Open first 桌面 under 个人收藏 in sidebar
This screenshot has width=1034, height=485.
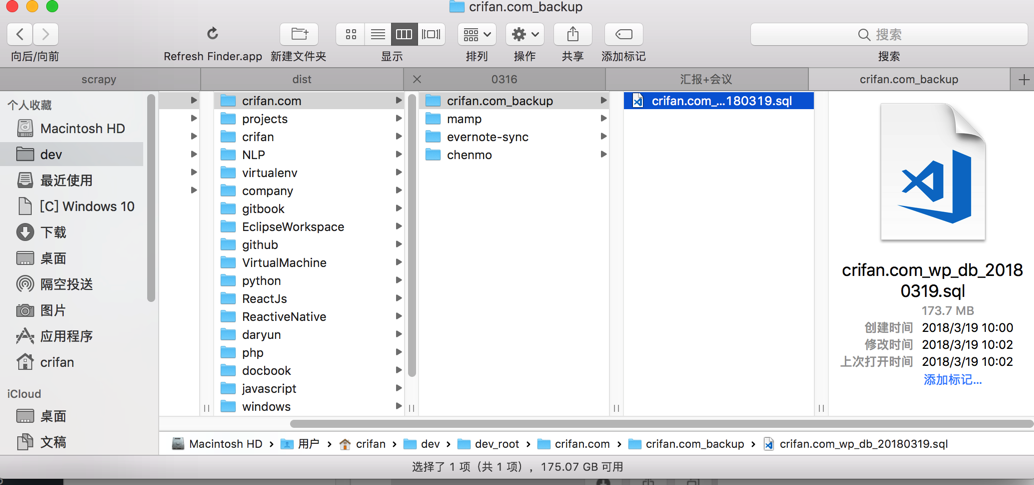71,258
